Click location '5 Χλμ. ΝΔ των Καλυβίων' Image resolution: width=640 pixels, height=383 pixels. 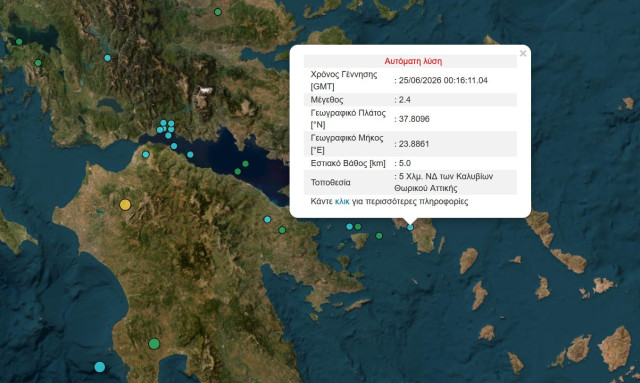pos(446,176)
